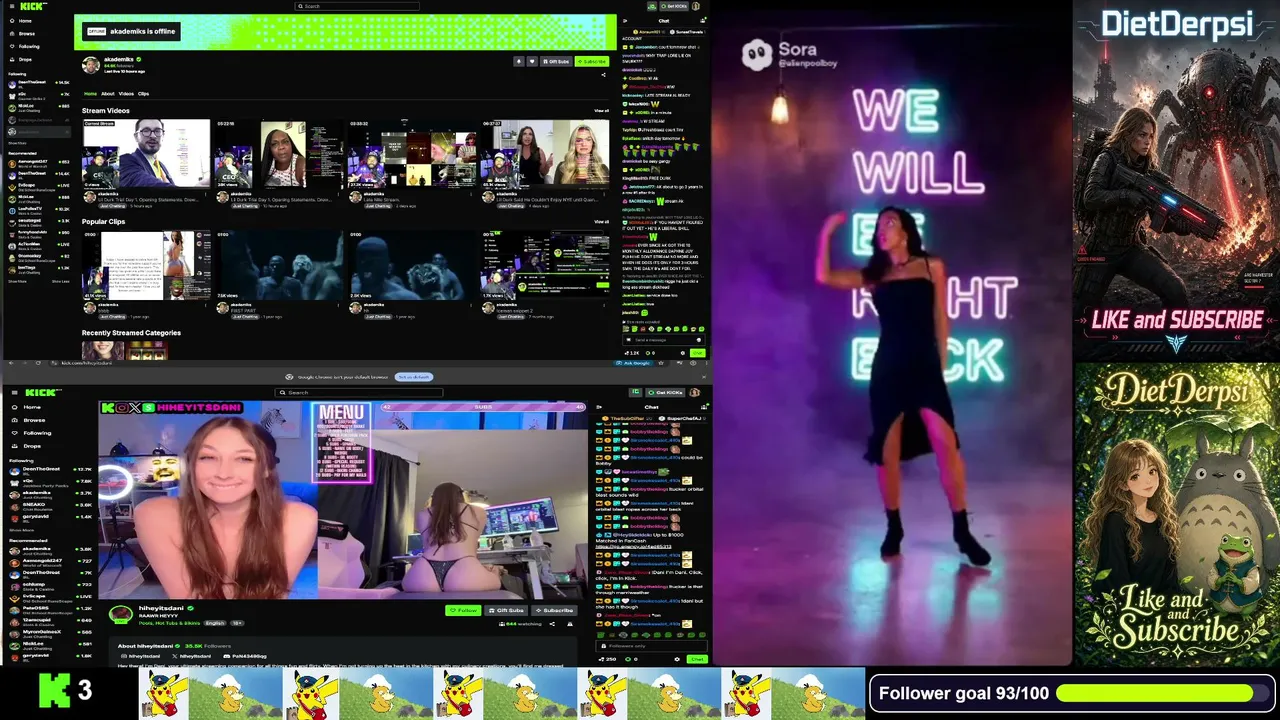Click the Followers only chat input
This screenshot has width=1280, height=720.
point(650,645)
